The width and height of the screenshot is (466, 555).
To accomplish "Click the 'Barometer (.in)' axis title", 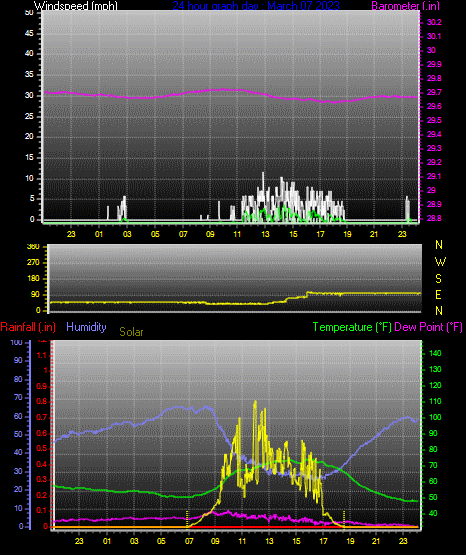I will [405, 6].
